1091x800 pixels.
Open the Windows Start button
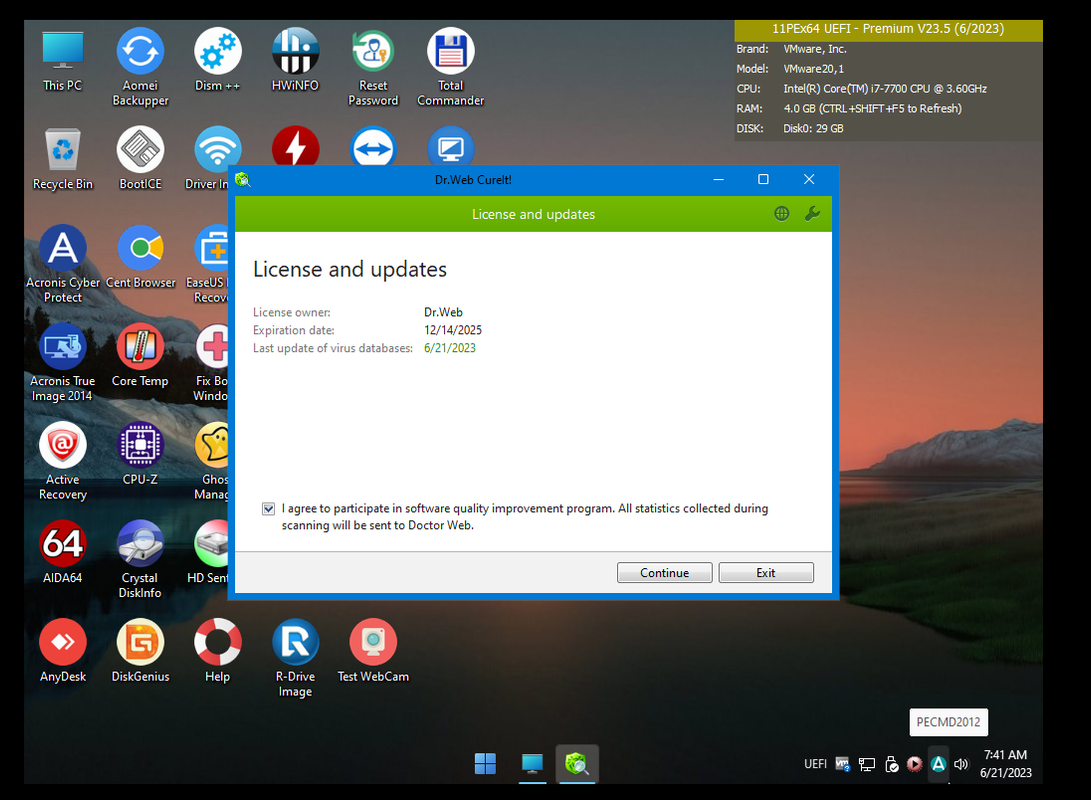point(485,764)
